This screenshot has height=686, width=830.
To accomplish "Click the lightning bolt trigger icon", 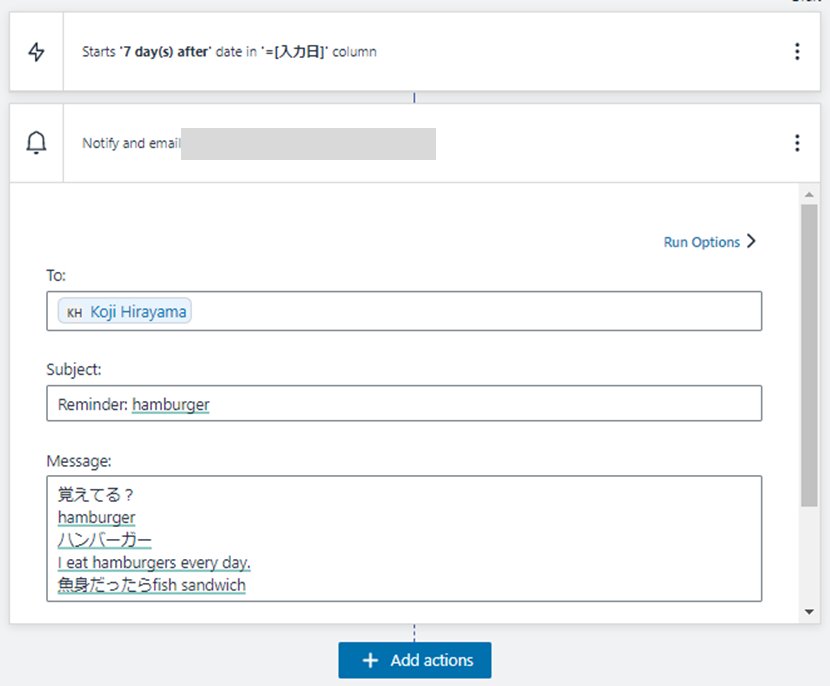I will [x=36, y=52].
